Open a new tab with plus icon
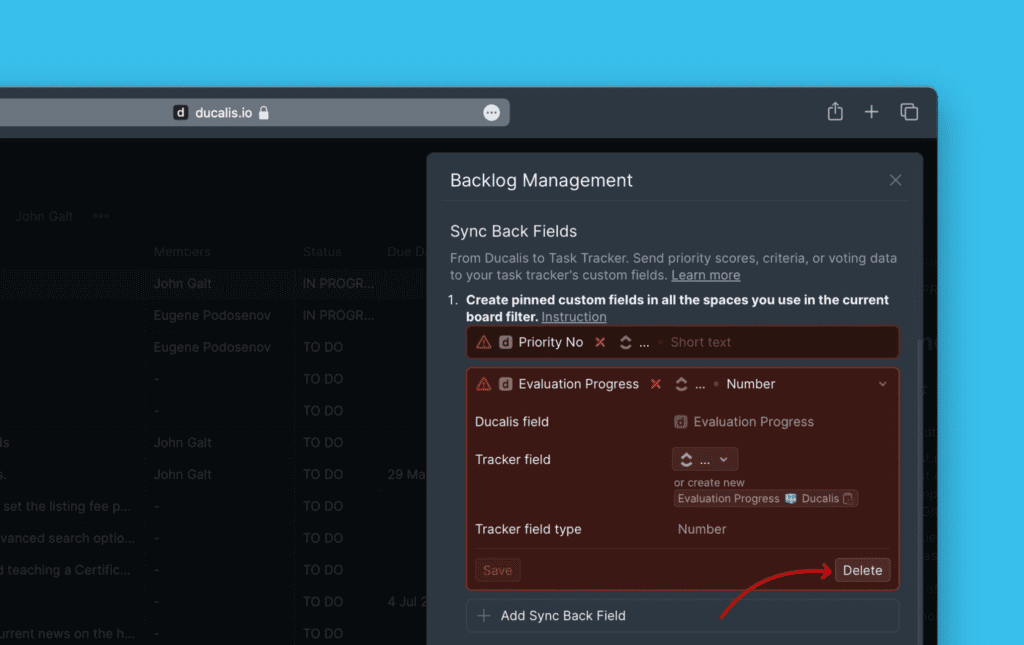Image resolution: width=1024 pixels, height=645 pixels. pyautogui.click(x=871, y=112)
